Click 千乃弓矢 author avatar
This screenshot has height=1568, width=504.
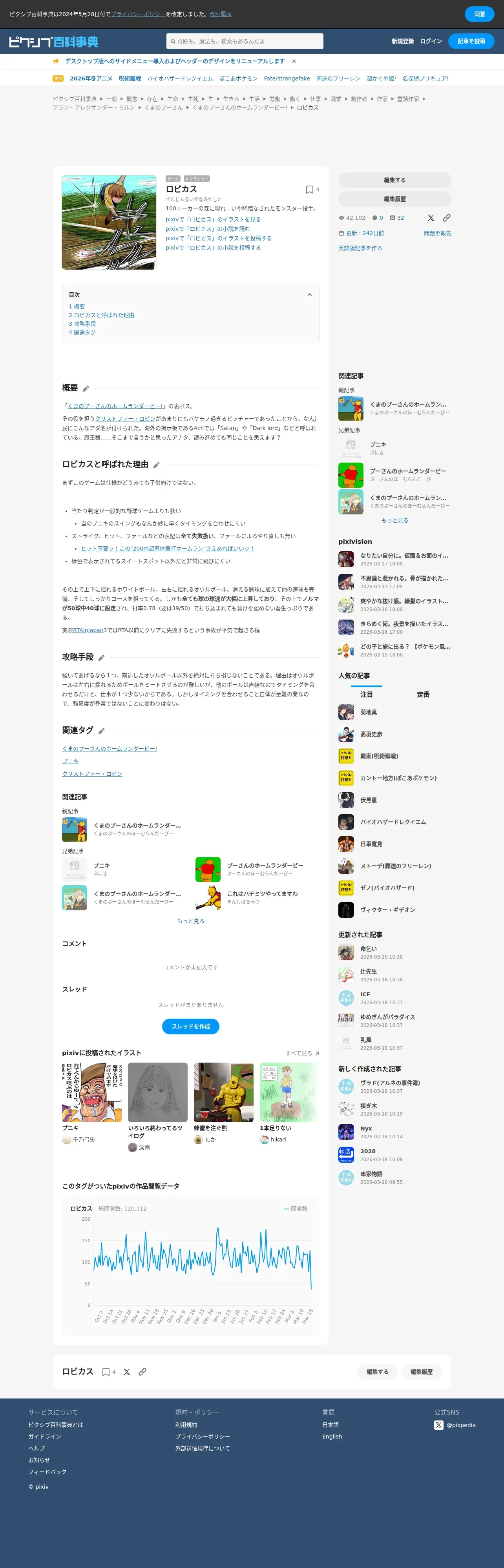66,1140
